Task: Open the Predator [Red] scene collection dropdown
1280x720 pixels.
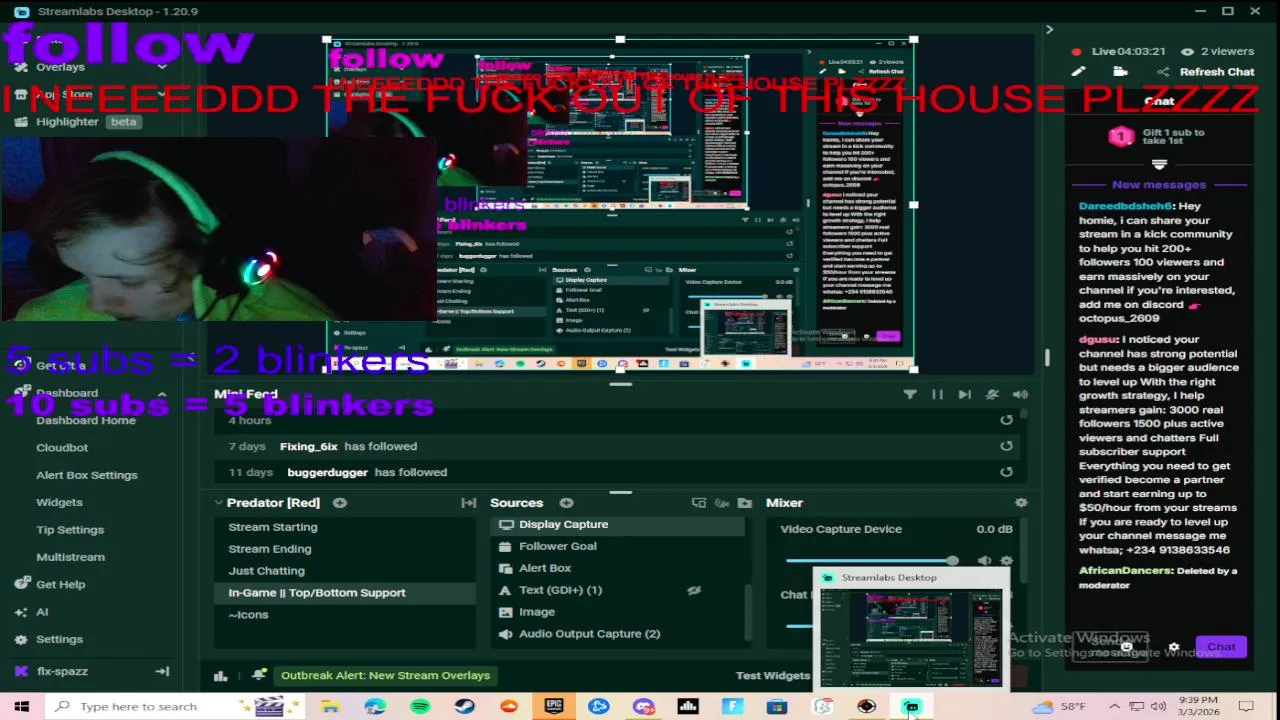Action: (x=266, y=503)
